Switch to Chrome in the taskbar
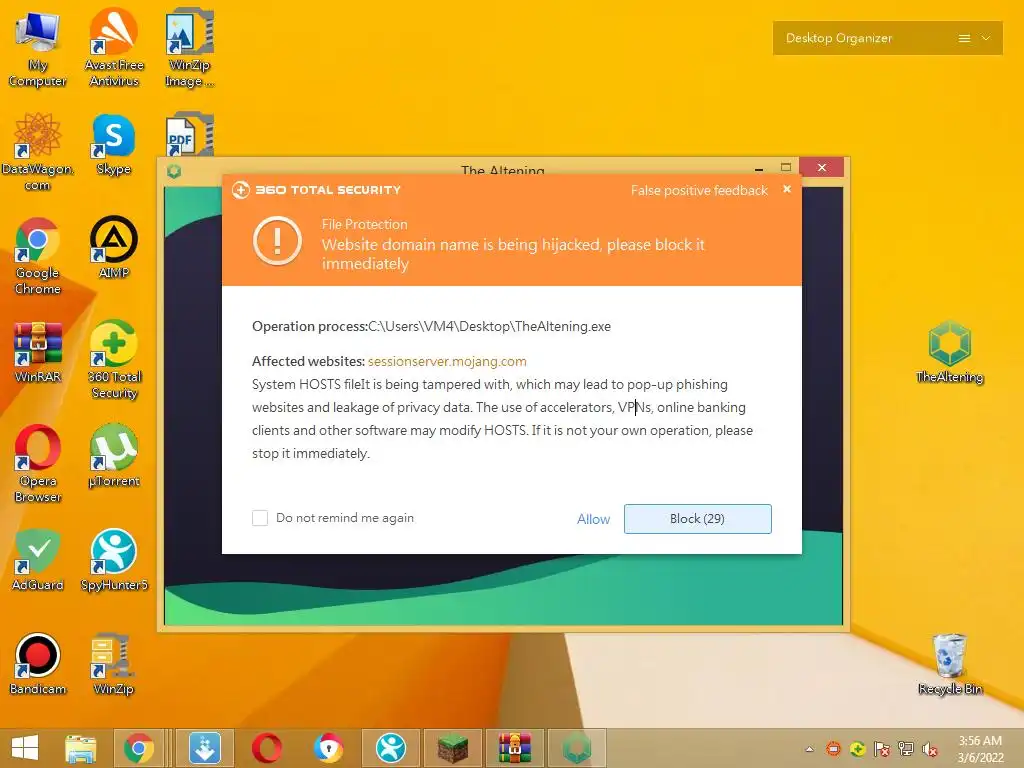The image size is (1024, 768). click(138, 748)
